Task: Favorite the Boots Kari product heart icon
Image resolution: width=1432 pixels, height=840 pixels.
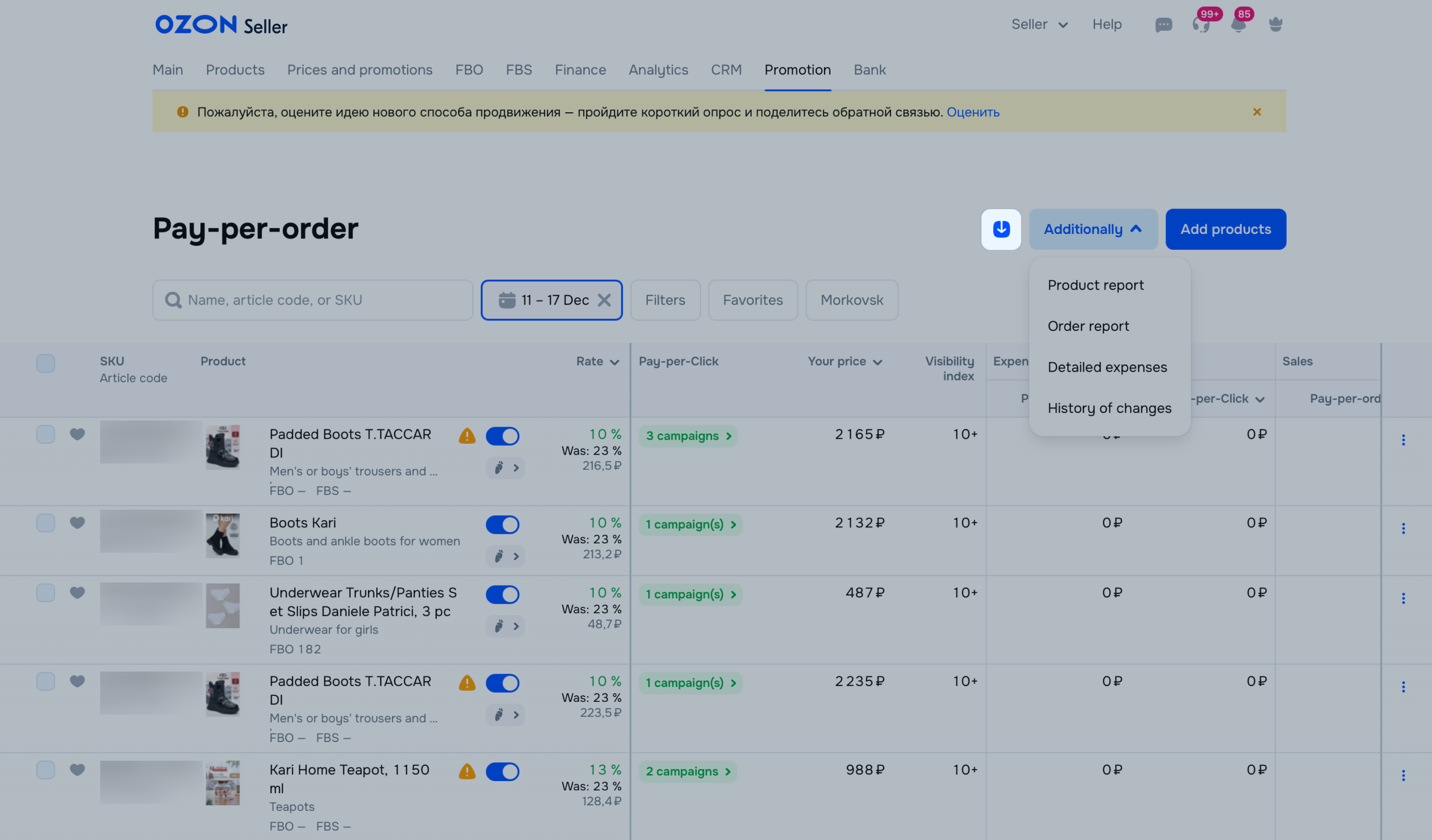Action: tap(77, 522)
